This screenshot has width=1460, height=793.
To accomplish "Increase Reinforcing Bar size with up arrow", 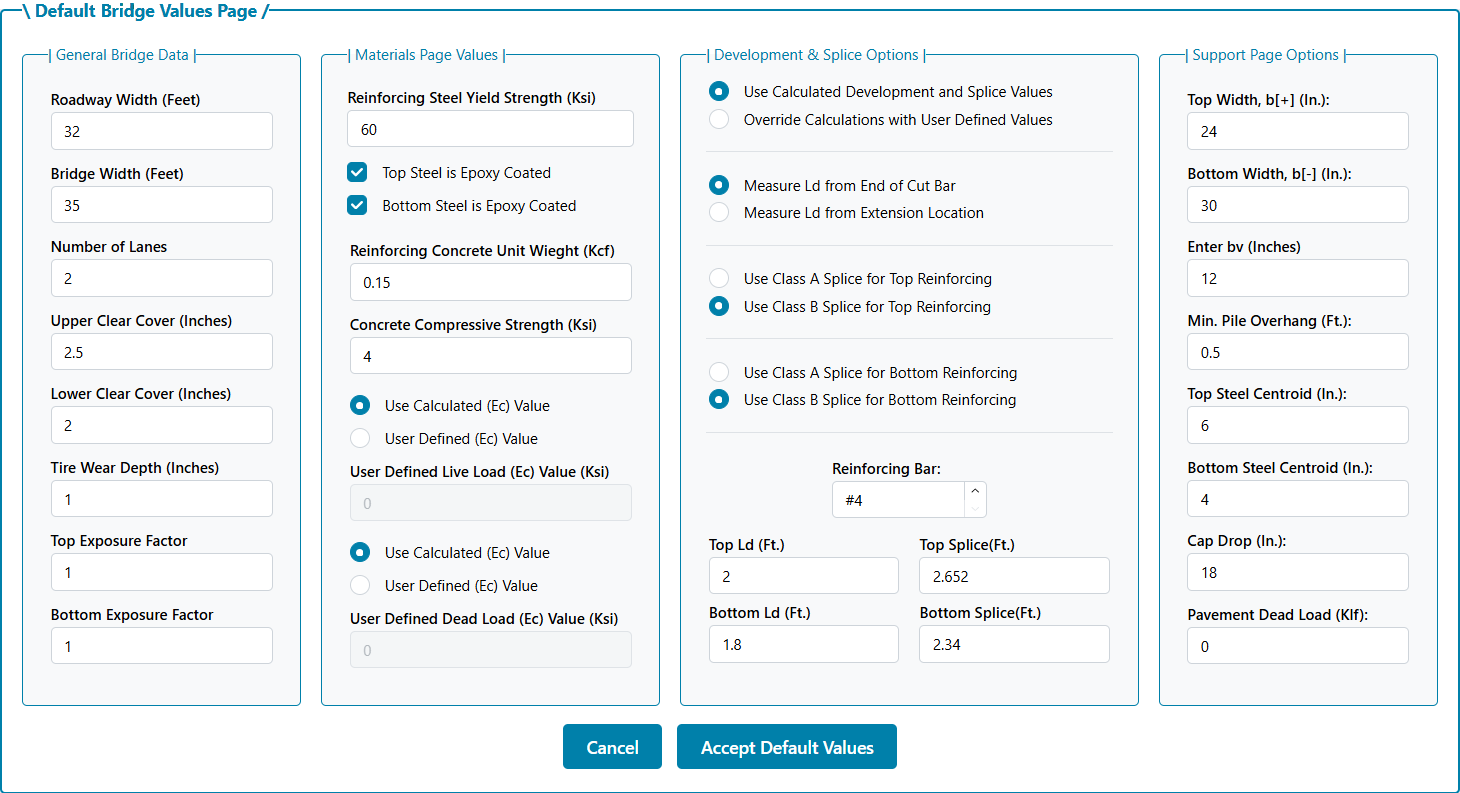I will (x=976, y=491).
